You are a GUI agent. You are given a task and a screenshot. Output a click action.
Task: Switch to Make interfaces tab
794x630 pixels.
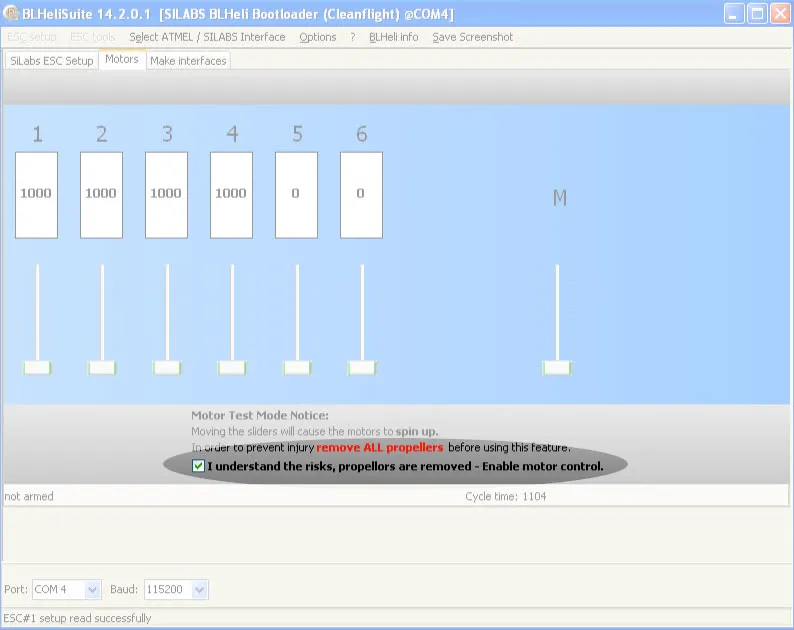[x=188, y=61]
